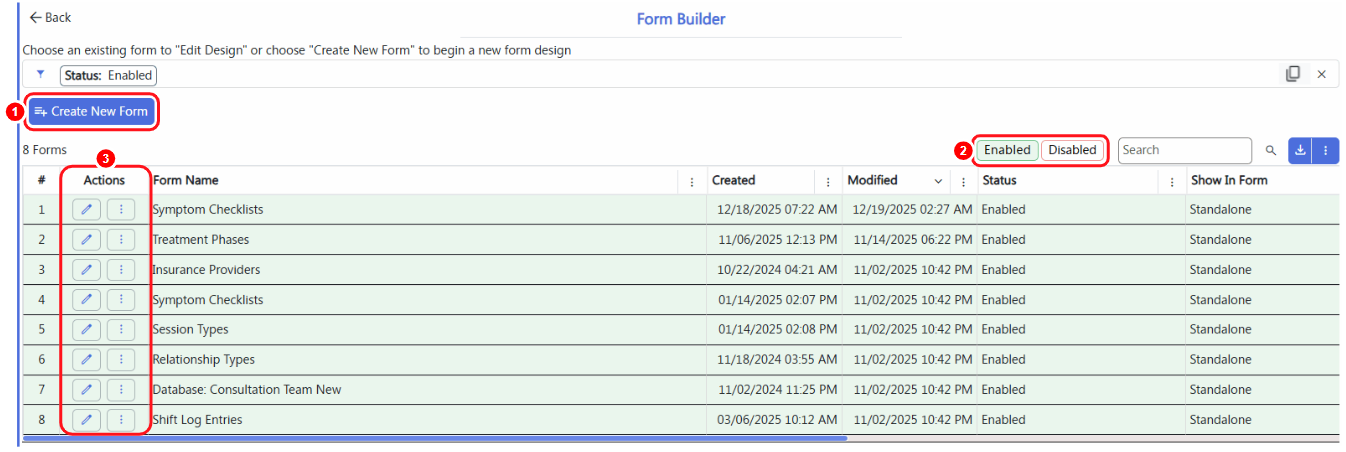Click the Session Types form name
The height and width of the screenshot is (452, 1346).
[190, 330]
